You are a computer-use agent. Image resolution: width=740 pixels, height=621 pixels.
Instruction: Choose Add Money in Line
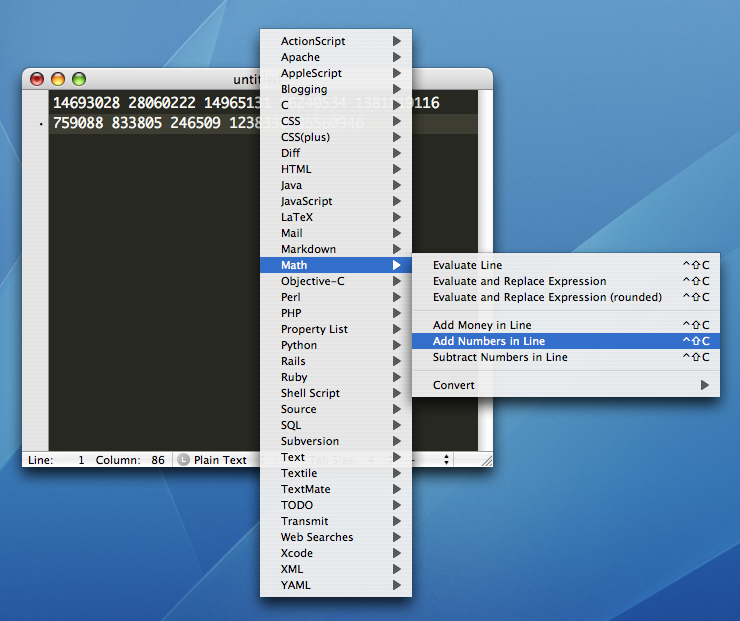click(x=566, y=325)
